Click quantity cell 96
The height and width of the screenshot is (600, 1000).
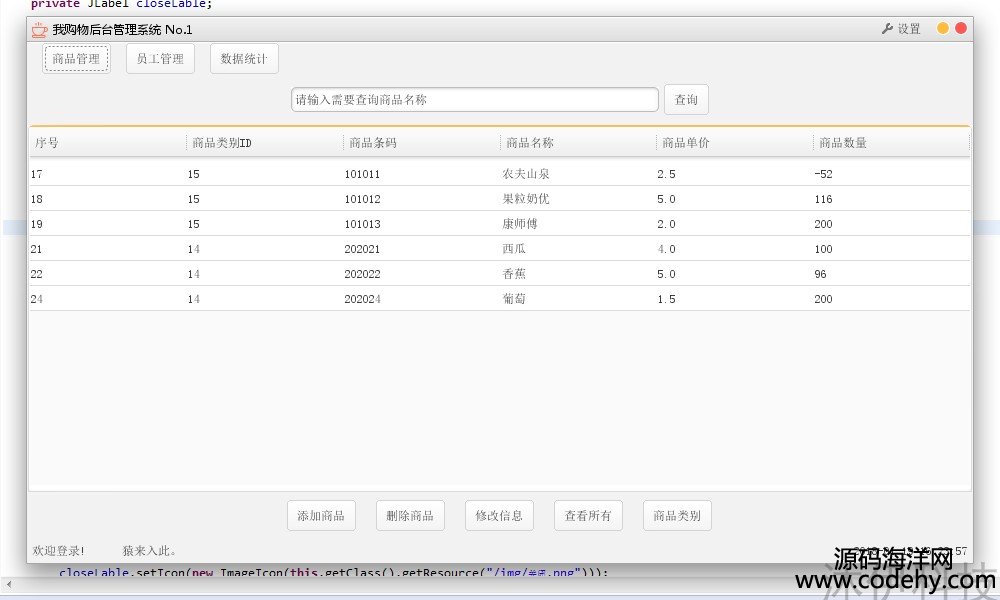coord(820,274)
